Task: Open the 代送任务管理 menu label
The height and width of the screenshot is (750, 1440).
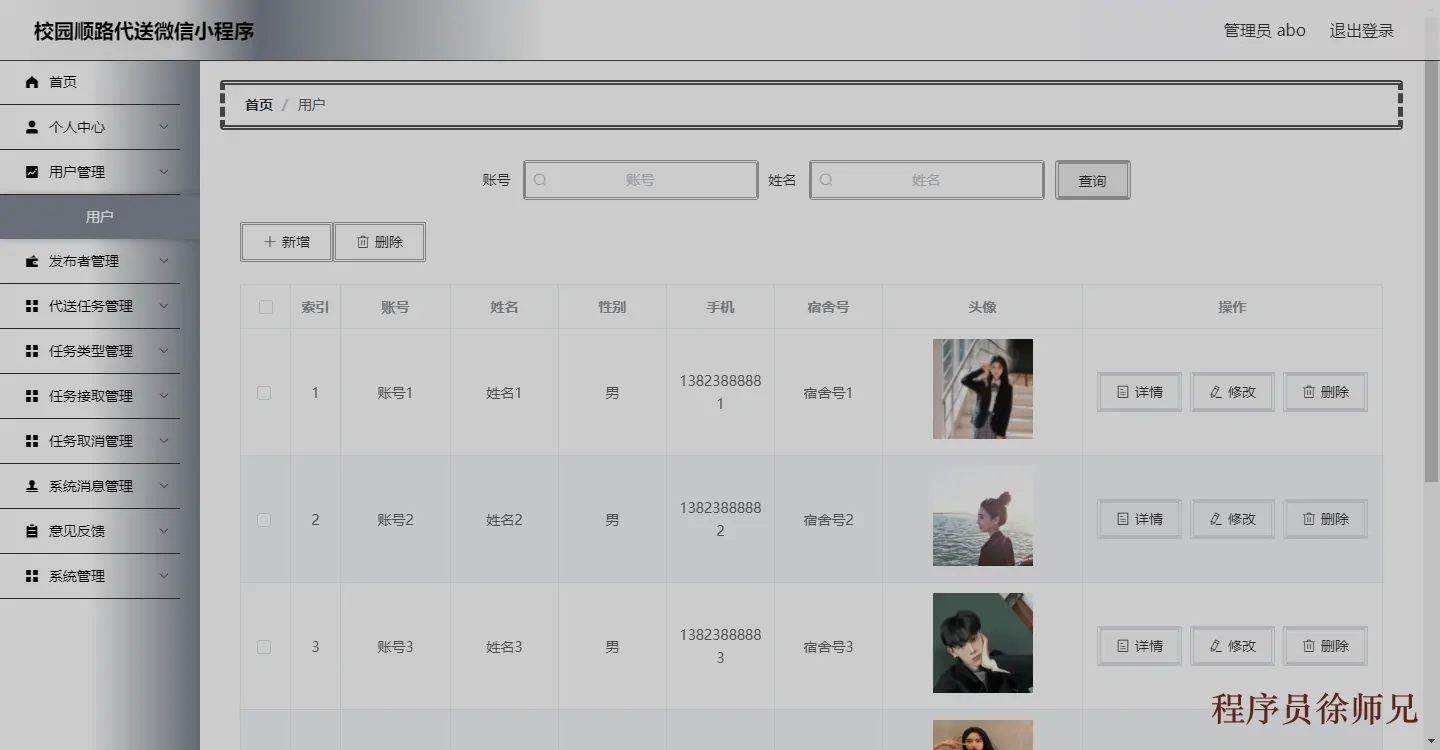Action: point(91,306)
